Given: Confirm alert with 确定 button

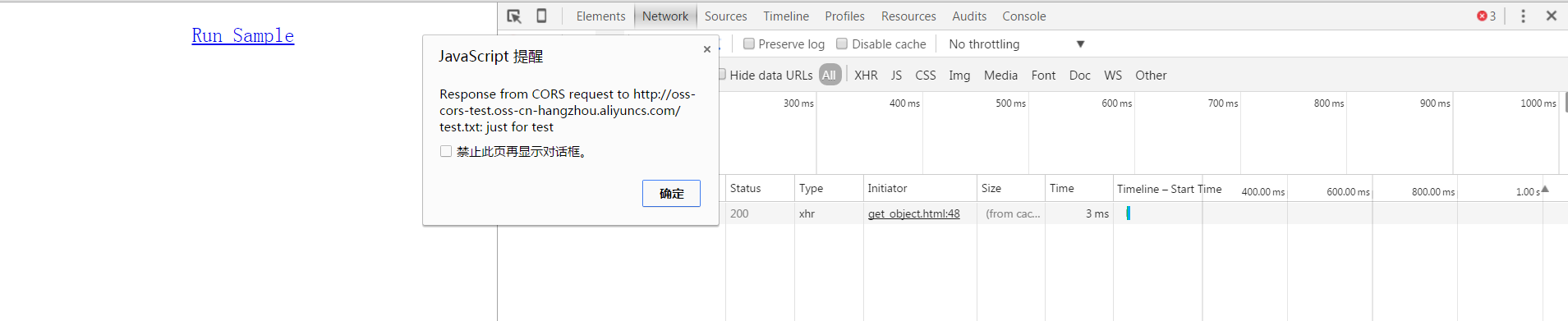Looking at the screenshot, I should click(671, 193).
